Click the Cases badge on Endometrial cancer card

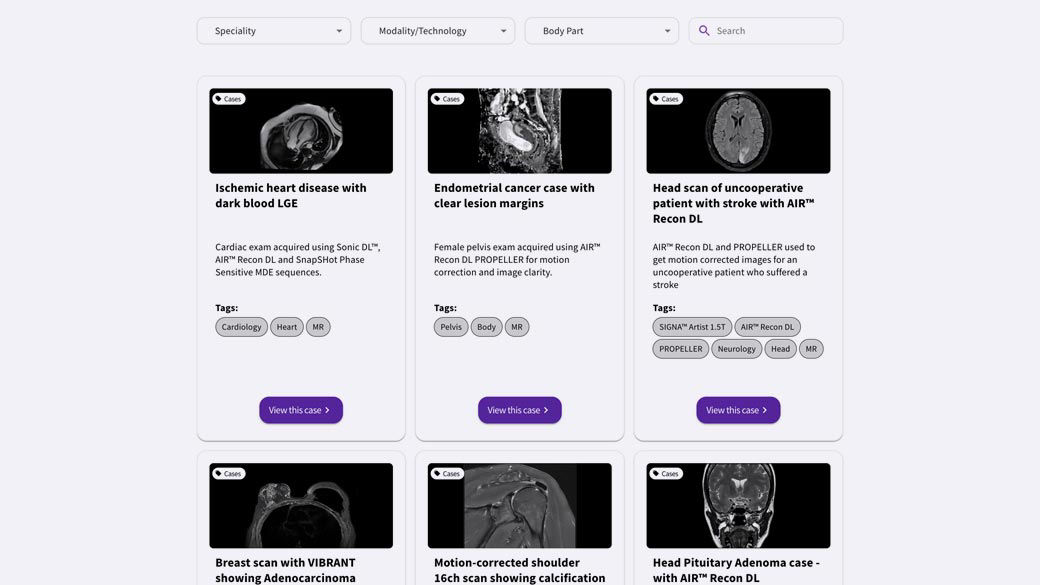point(447,99)
